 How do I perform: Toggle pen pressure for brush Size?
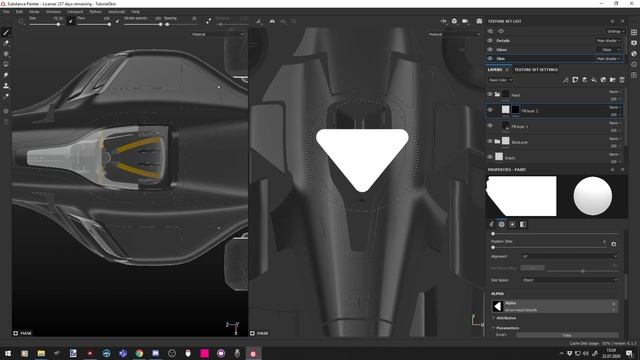click(71, 21)
